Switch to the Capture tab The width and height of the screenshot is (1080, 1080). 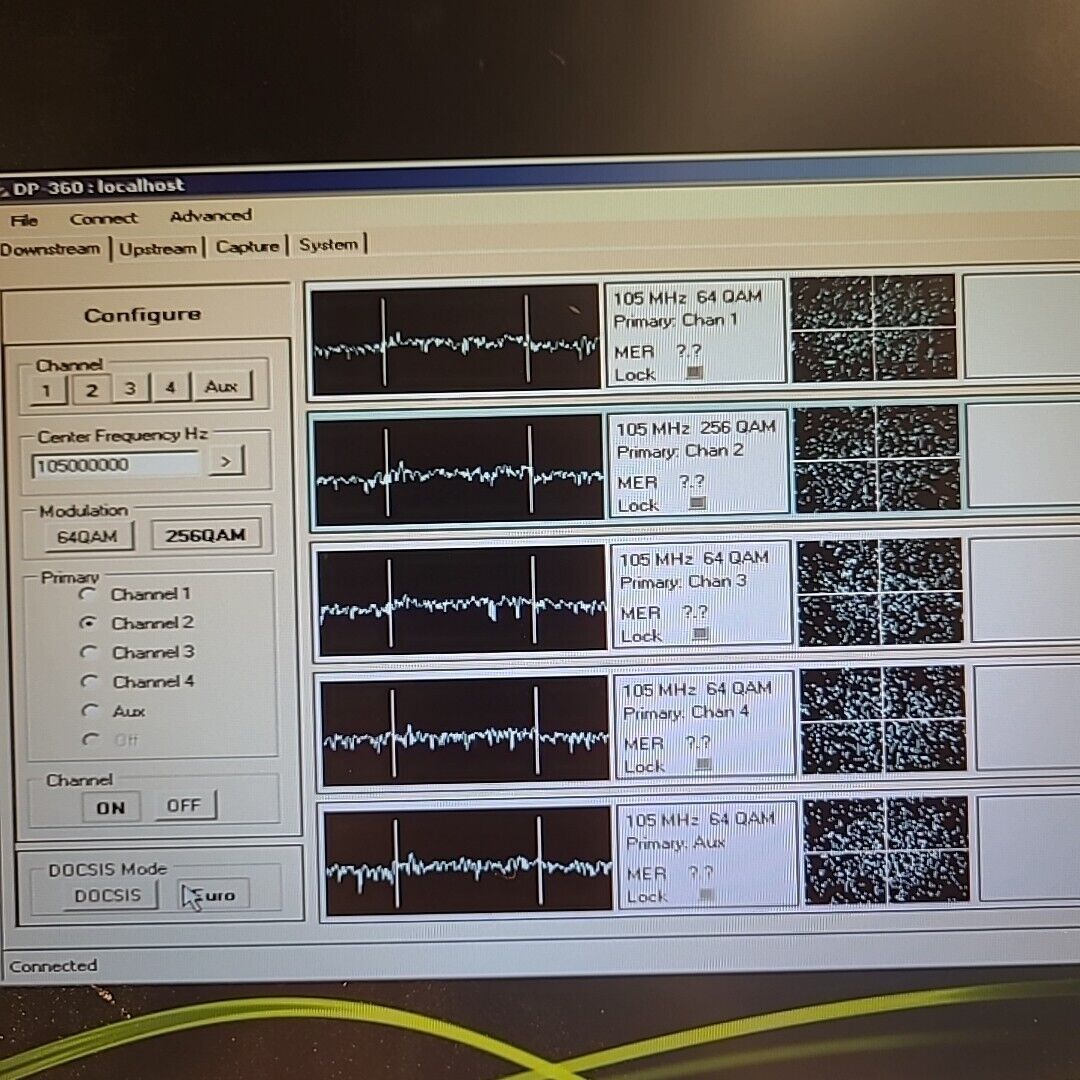247,246
